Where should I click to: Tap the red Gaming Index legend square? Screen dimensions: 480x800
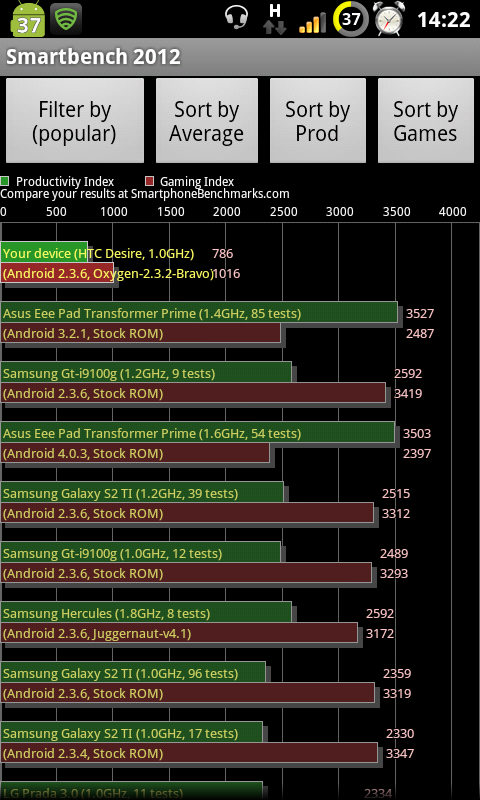pos(149,181)
